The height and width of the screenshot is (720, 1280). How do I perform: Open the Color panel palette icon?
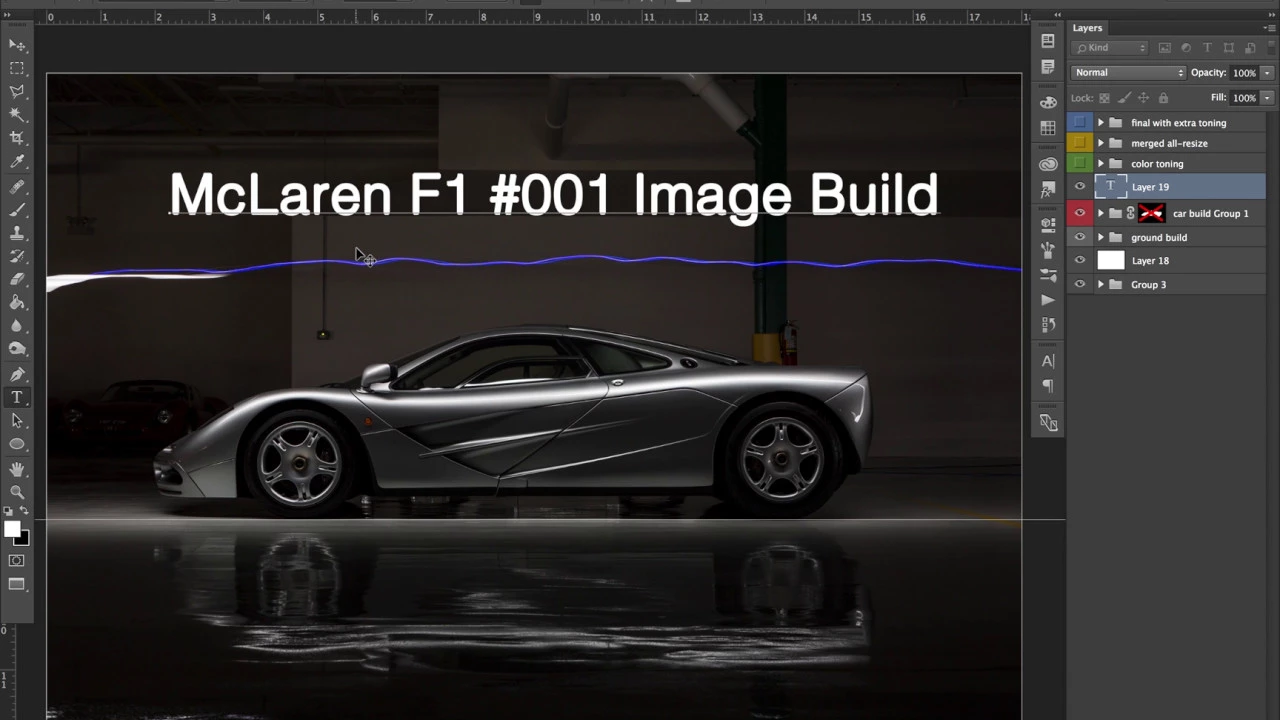1048,103
